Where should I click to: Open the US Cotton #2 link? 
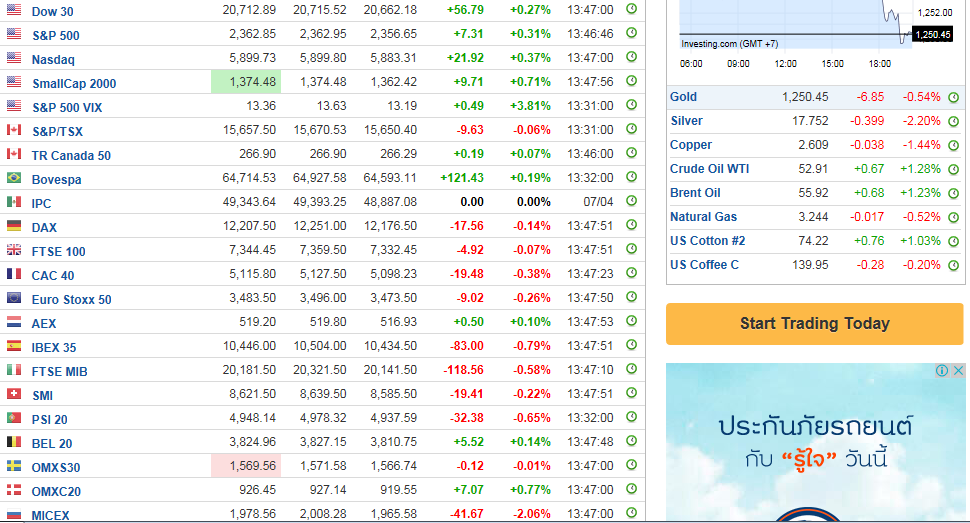(x=708, y=241)
